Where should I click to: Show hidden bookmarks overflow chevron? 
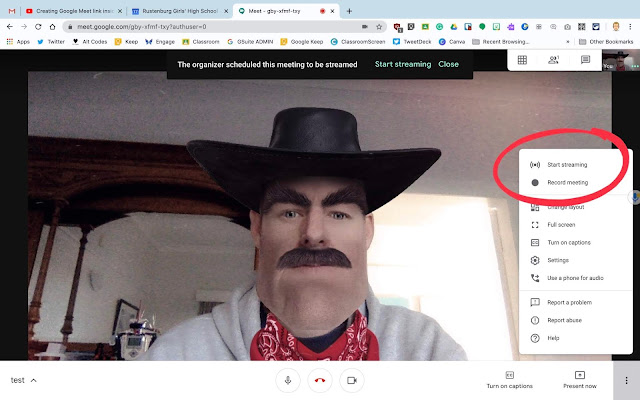tap(568, 42)
